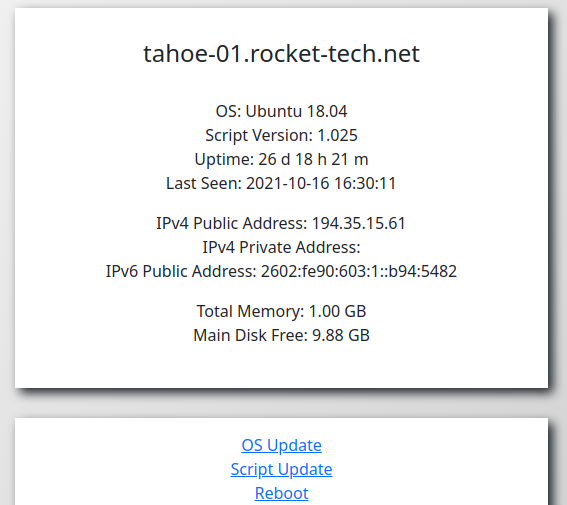Click the Last Seen timestamp line
The width and height of the screenshot is (567, 505).
[281, 183]
